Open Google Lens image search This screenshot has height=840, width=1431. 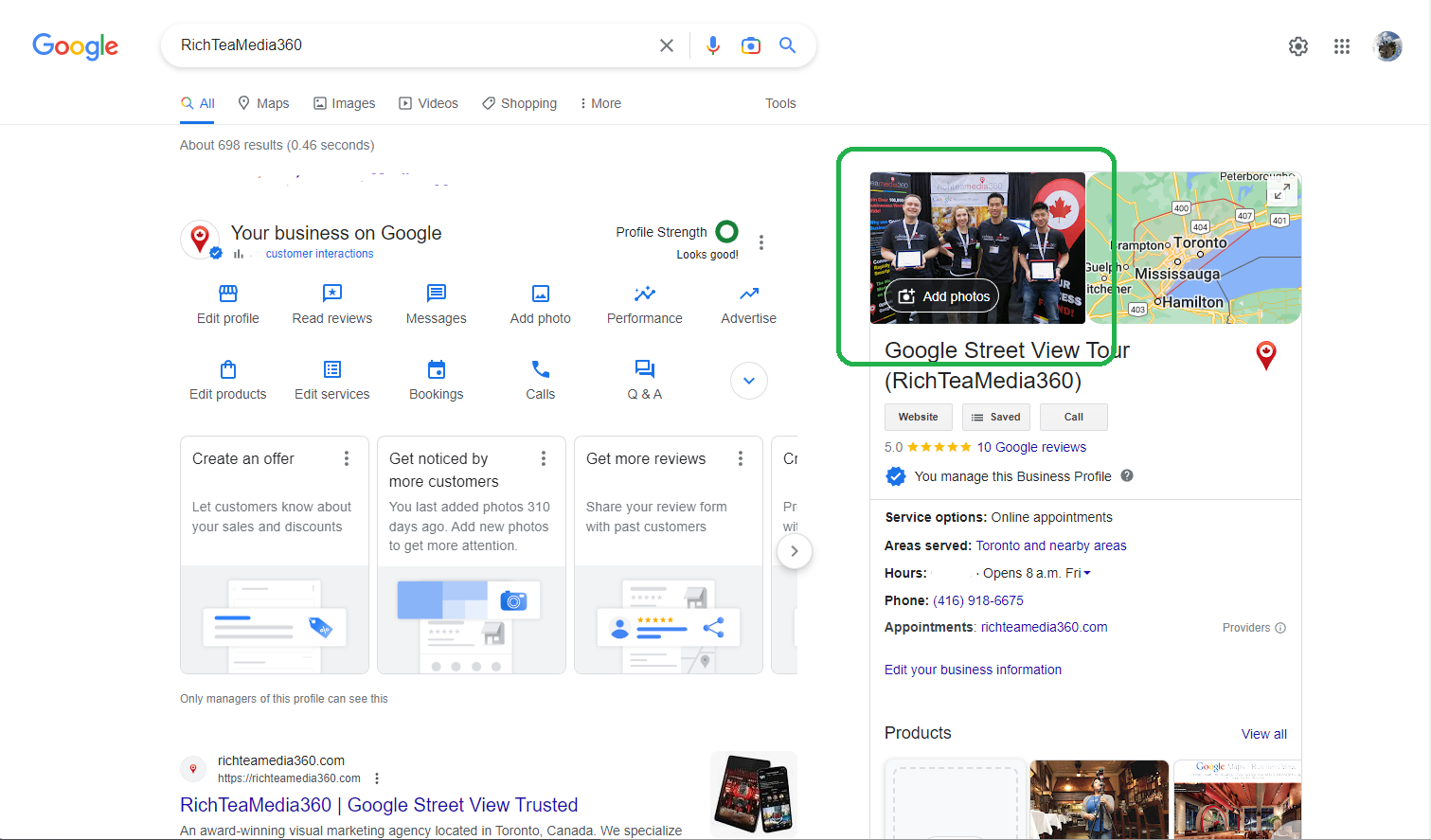[x=751, y=45]
